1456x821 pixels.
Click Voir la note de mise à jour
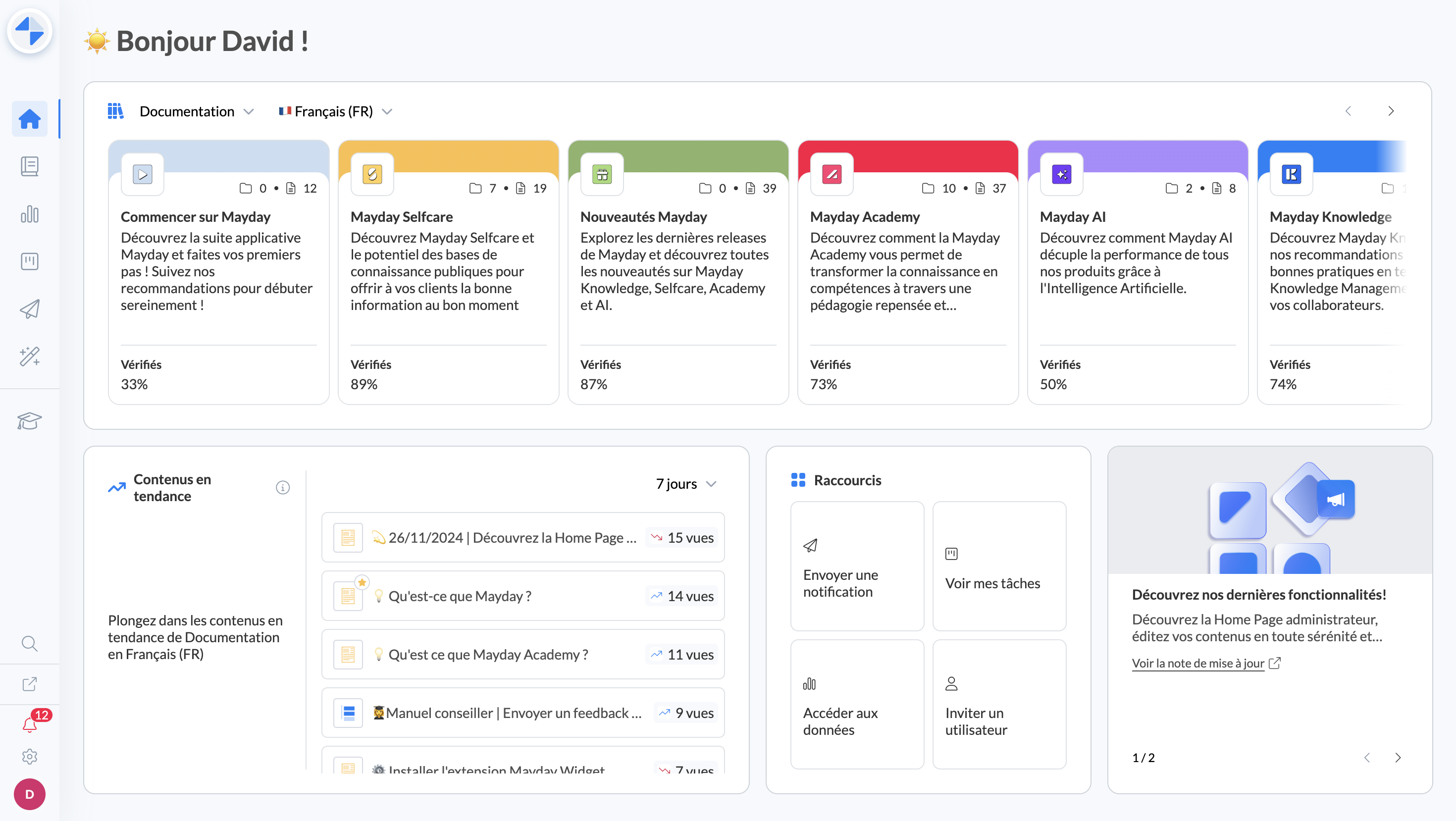point(1197,663)
